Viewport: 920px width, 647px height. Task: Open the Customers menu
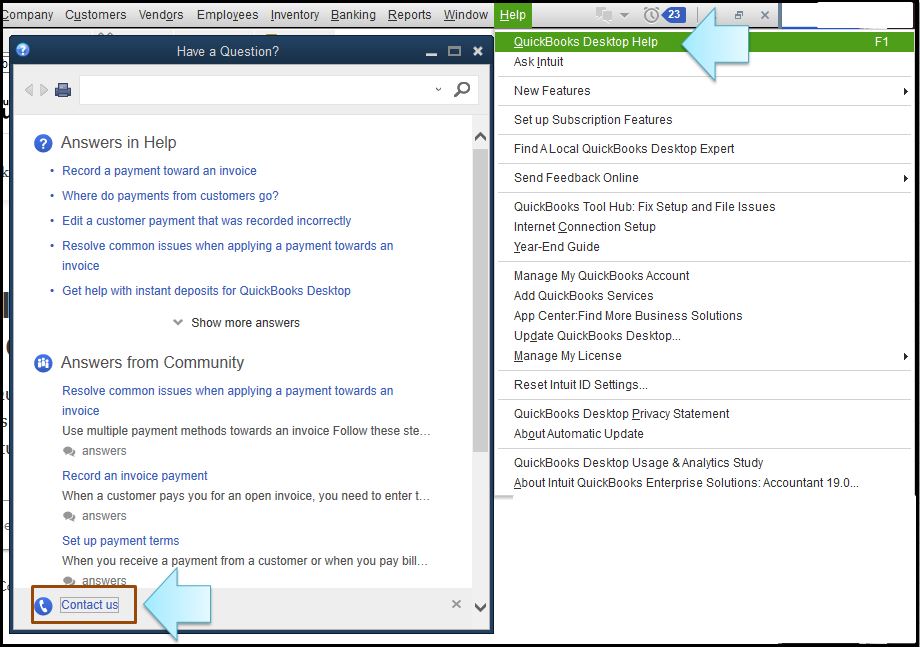click(x=96, y=15)
